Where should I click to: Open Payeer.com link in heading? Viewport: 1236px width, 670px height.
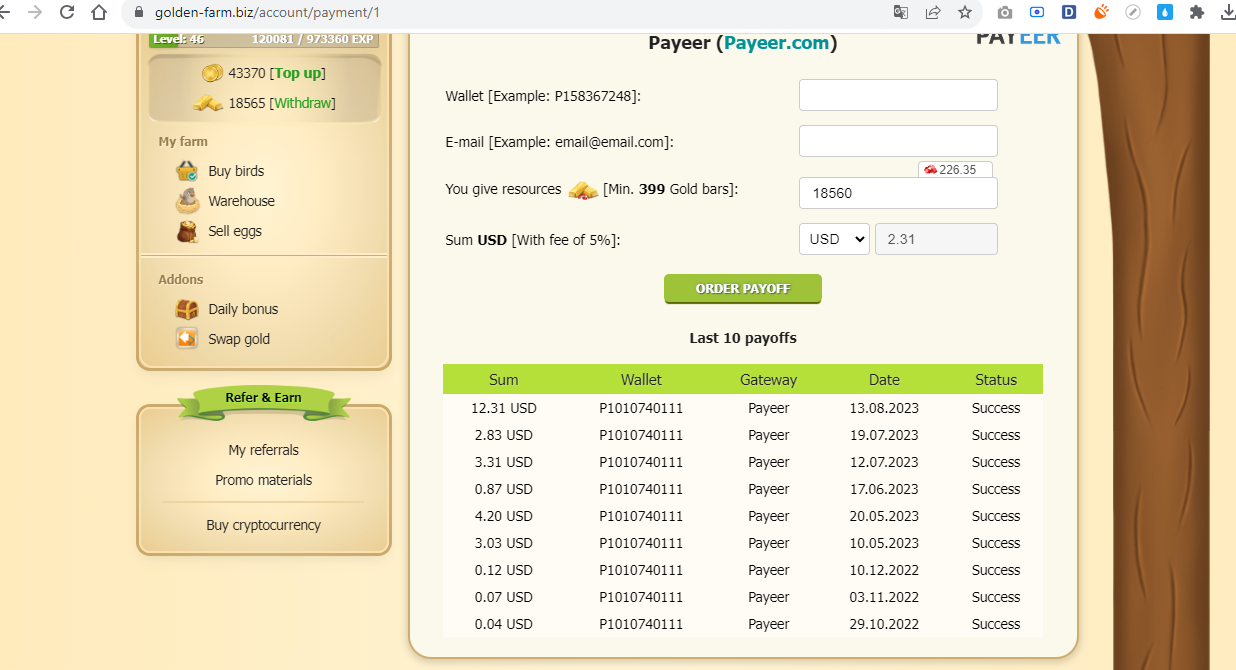[x=777, y=43]
